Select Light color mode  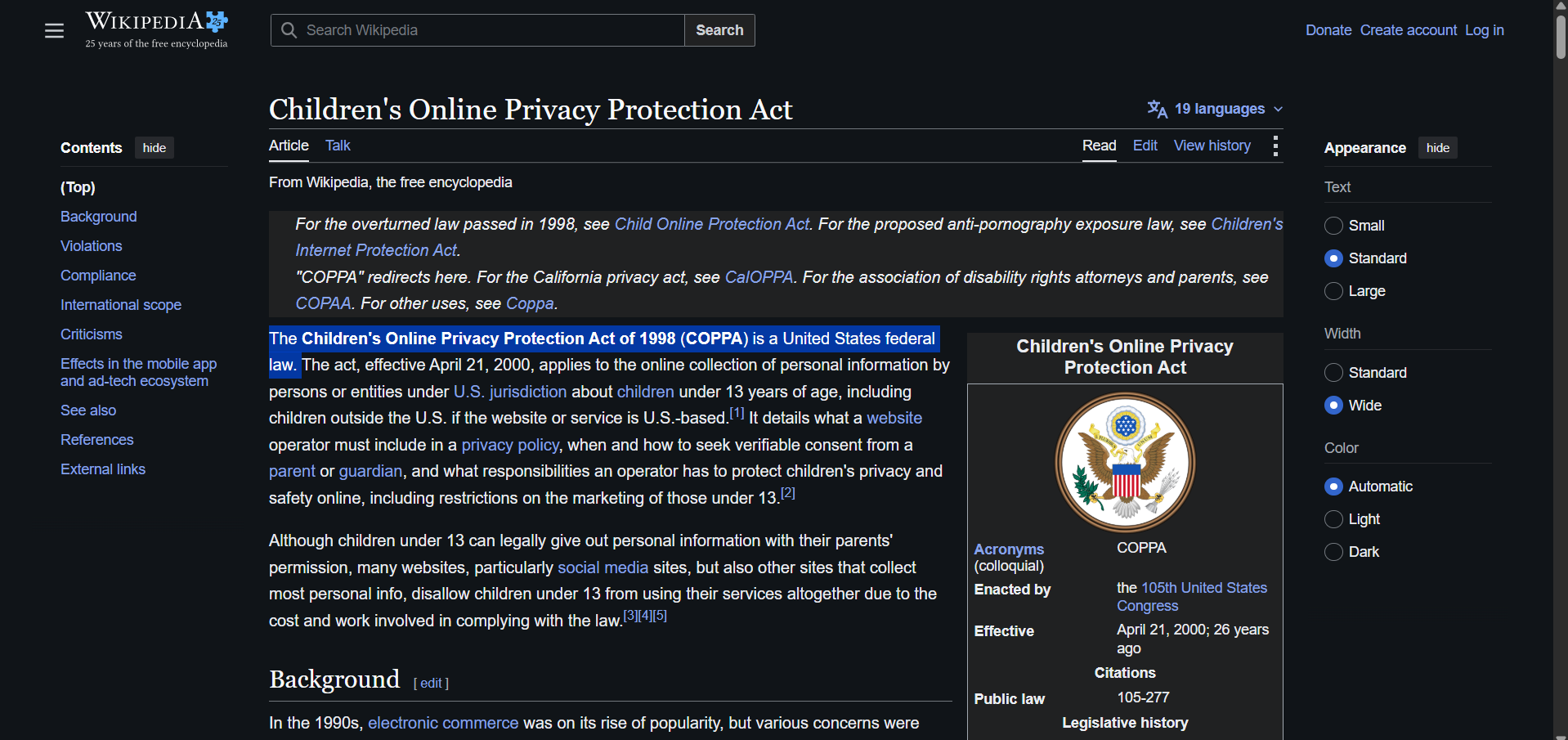click(1333, 519)
